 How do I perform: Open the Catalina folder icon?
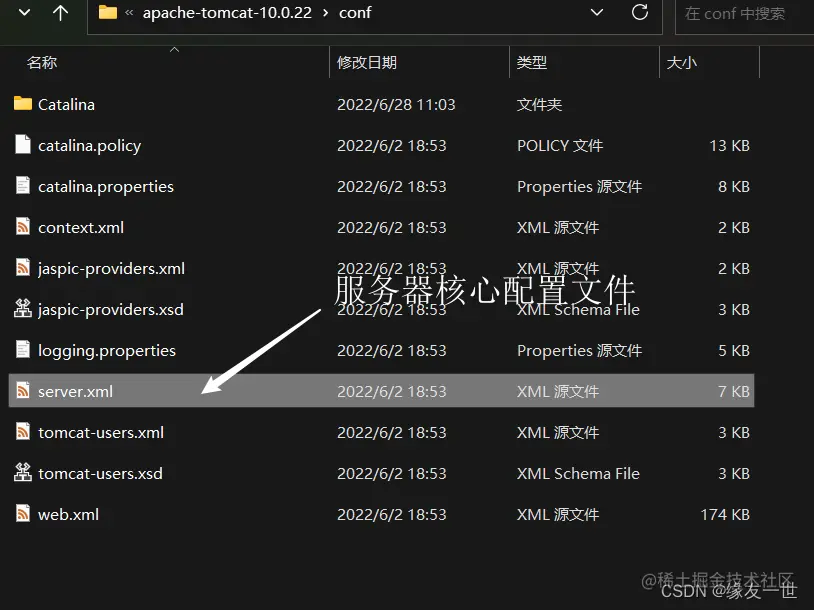coord(22,104)
